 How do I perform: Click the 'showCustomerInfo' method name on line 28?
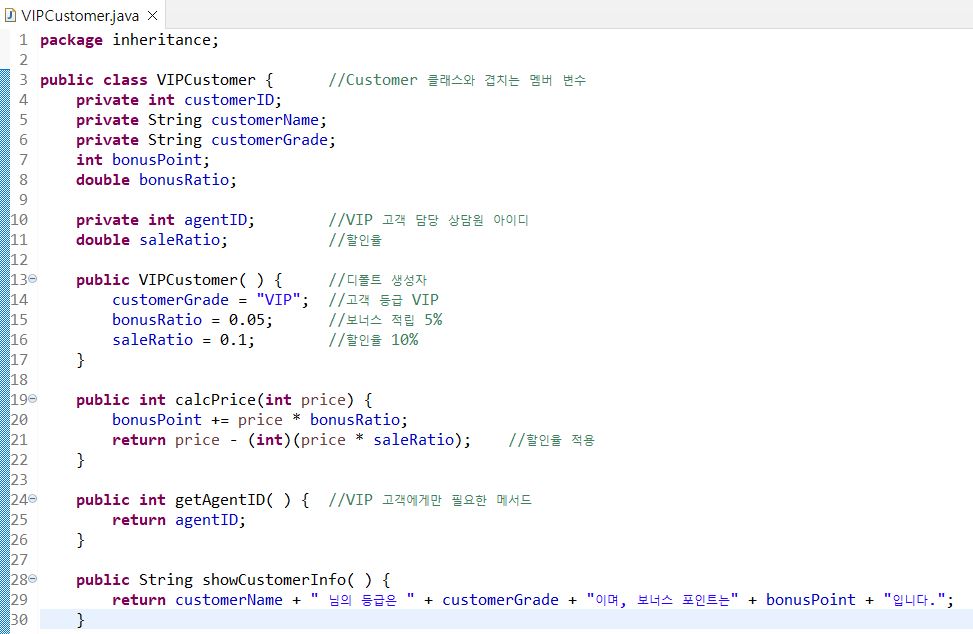pos(274,579)
